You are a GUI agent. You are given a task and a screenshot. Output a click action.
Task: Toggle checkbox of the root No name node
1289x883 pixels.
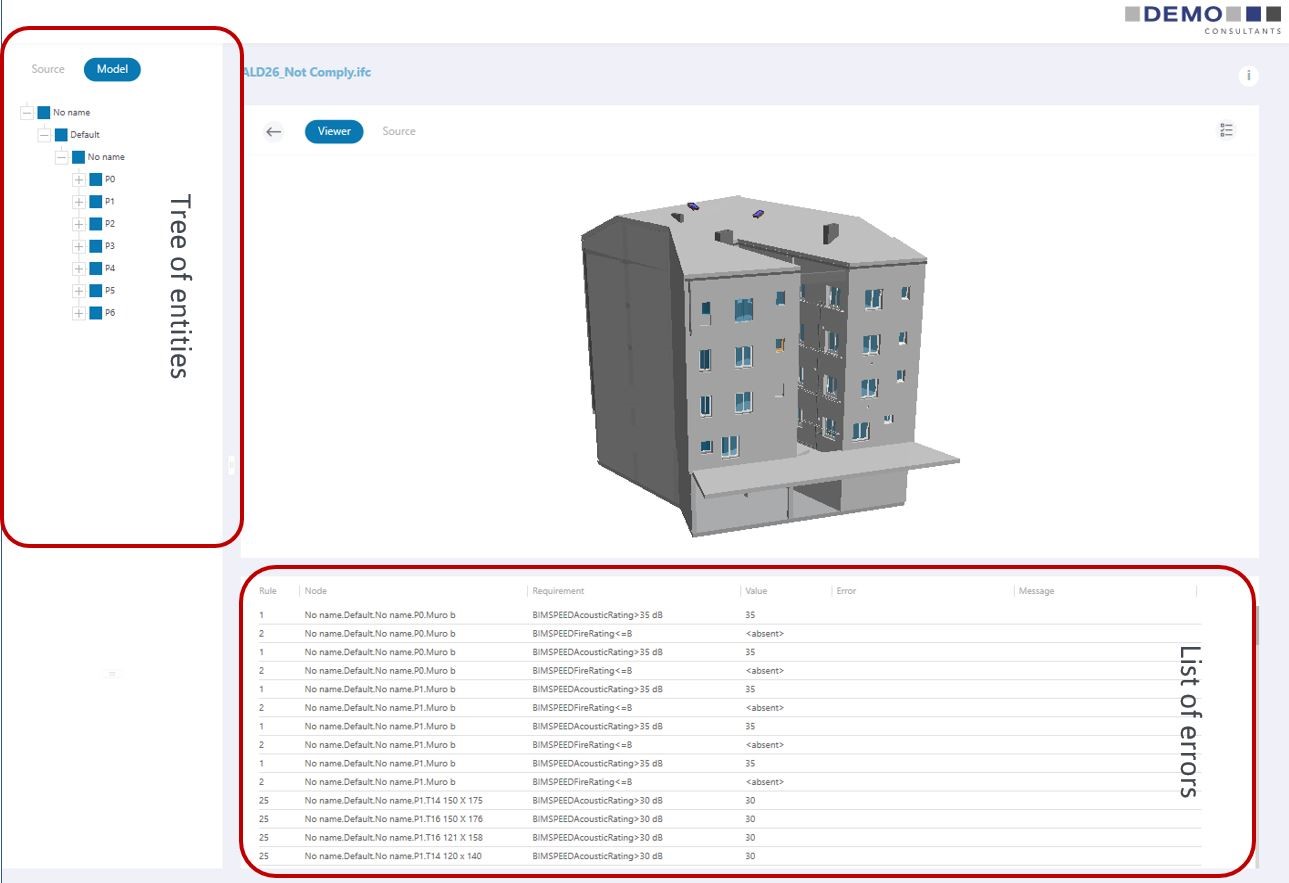pyautogui.click(x=44, y=113)
